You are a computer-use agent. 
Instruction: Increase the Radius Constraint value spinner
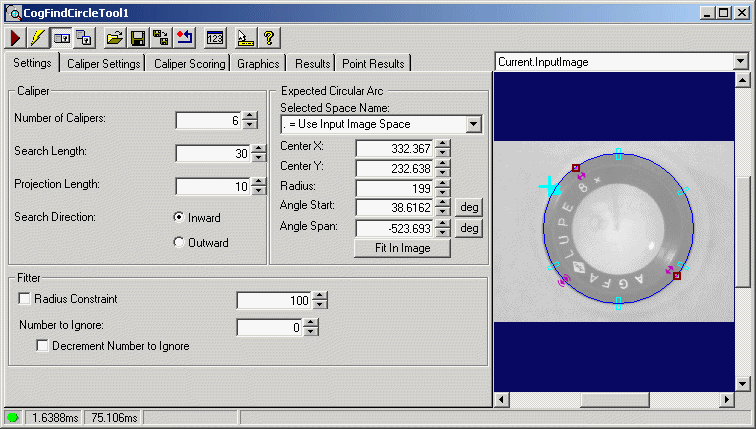(x=320, y=296)
